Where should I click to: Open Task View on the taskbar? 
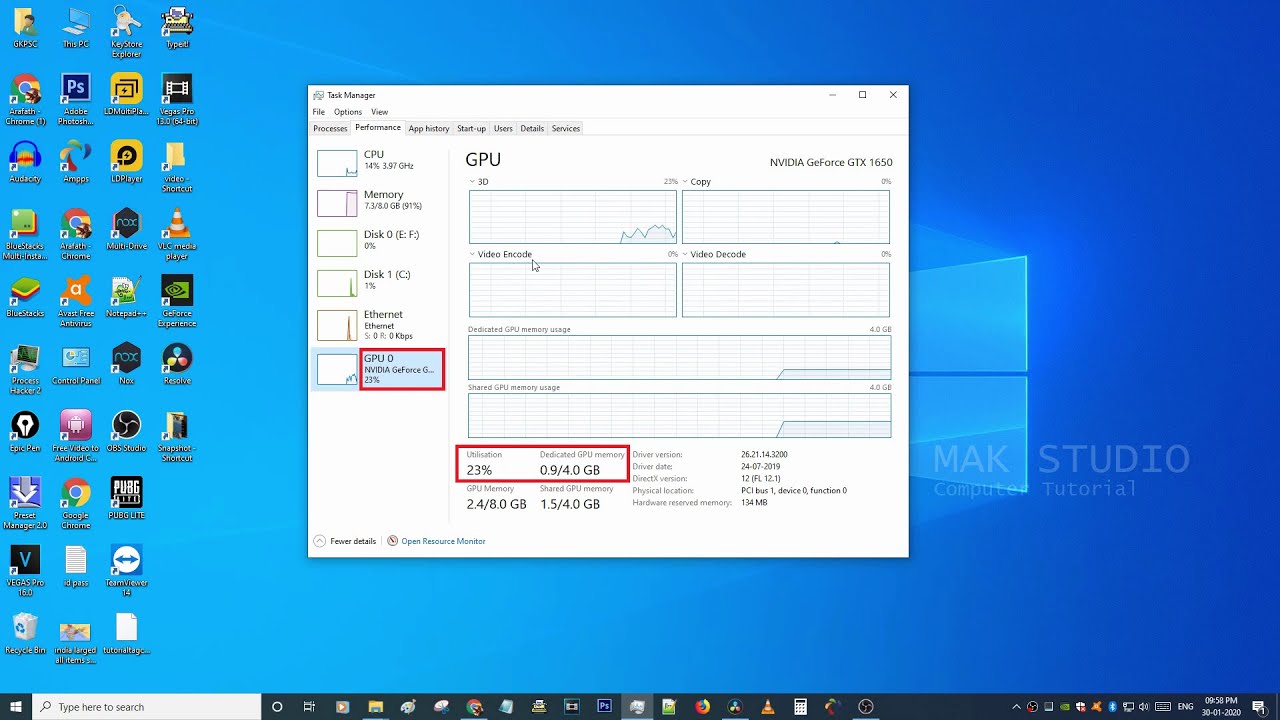(x=309, y=707)
